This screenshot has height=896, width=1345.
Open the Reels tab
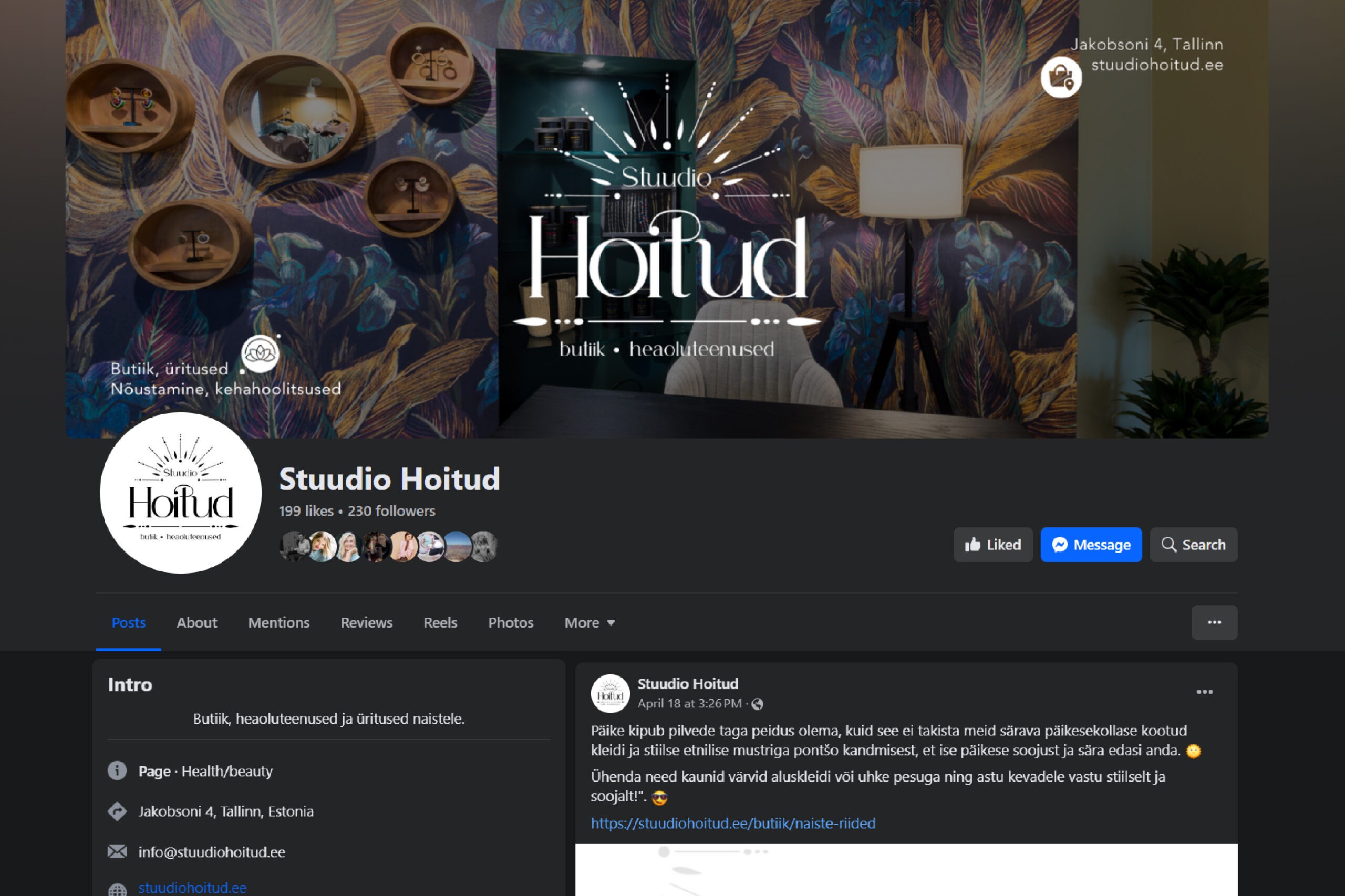[440, 622]
